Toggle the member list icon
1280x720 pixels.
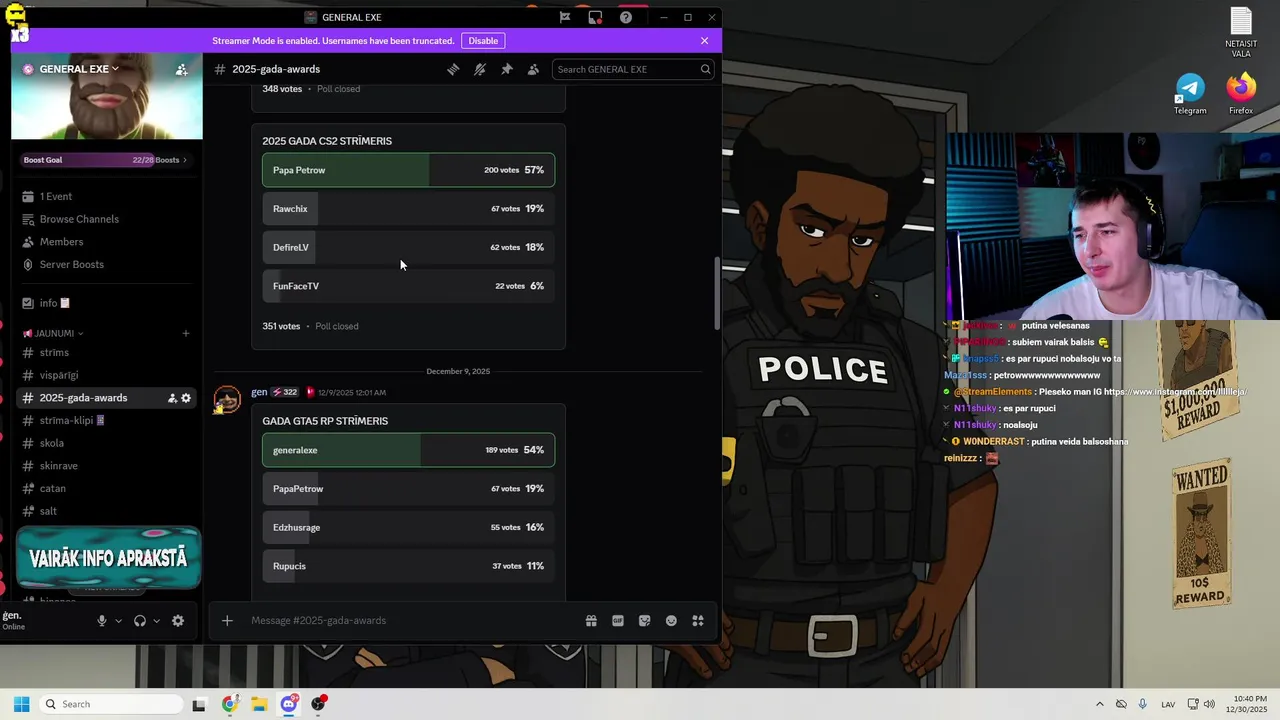[533, 69]
